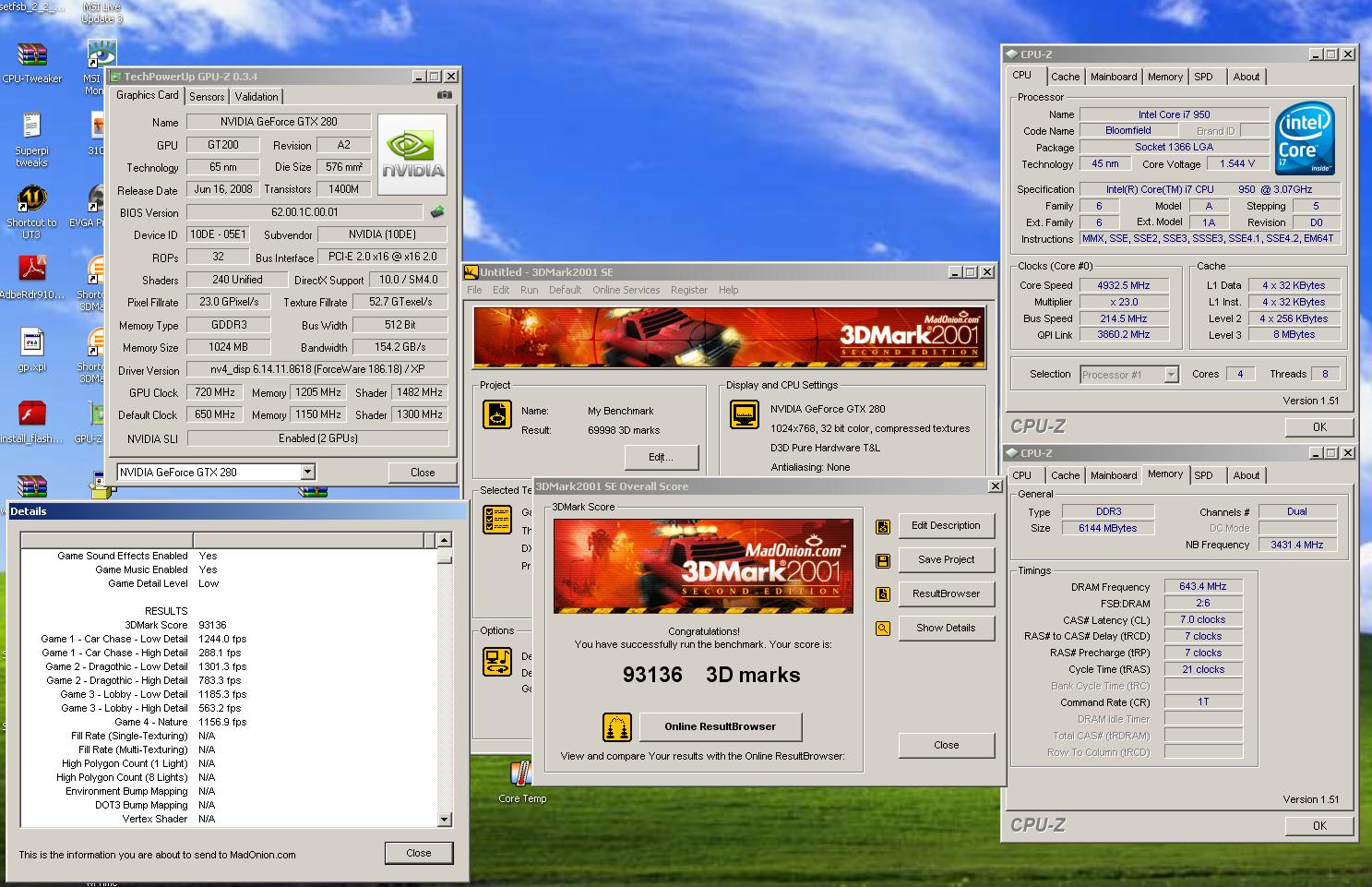
Task: Click the Display and CPU Settings monitor icon
Action: [744, 414]
